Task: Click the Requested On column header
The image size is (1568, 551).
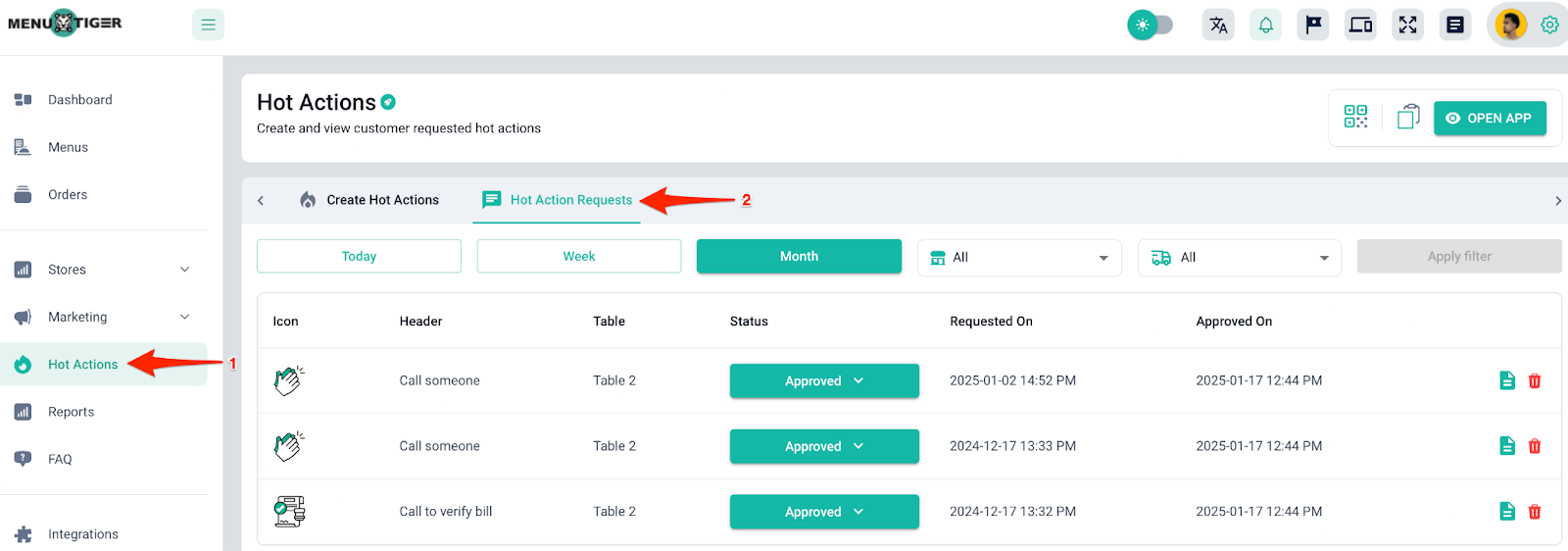Action: coord(991,321)
